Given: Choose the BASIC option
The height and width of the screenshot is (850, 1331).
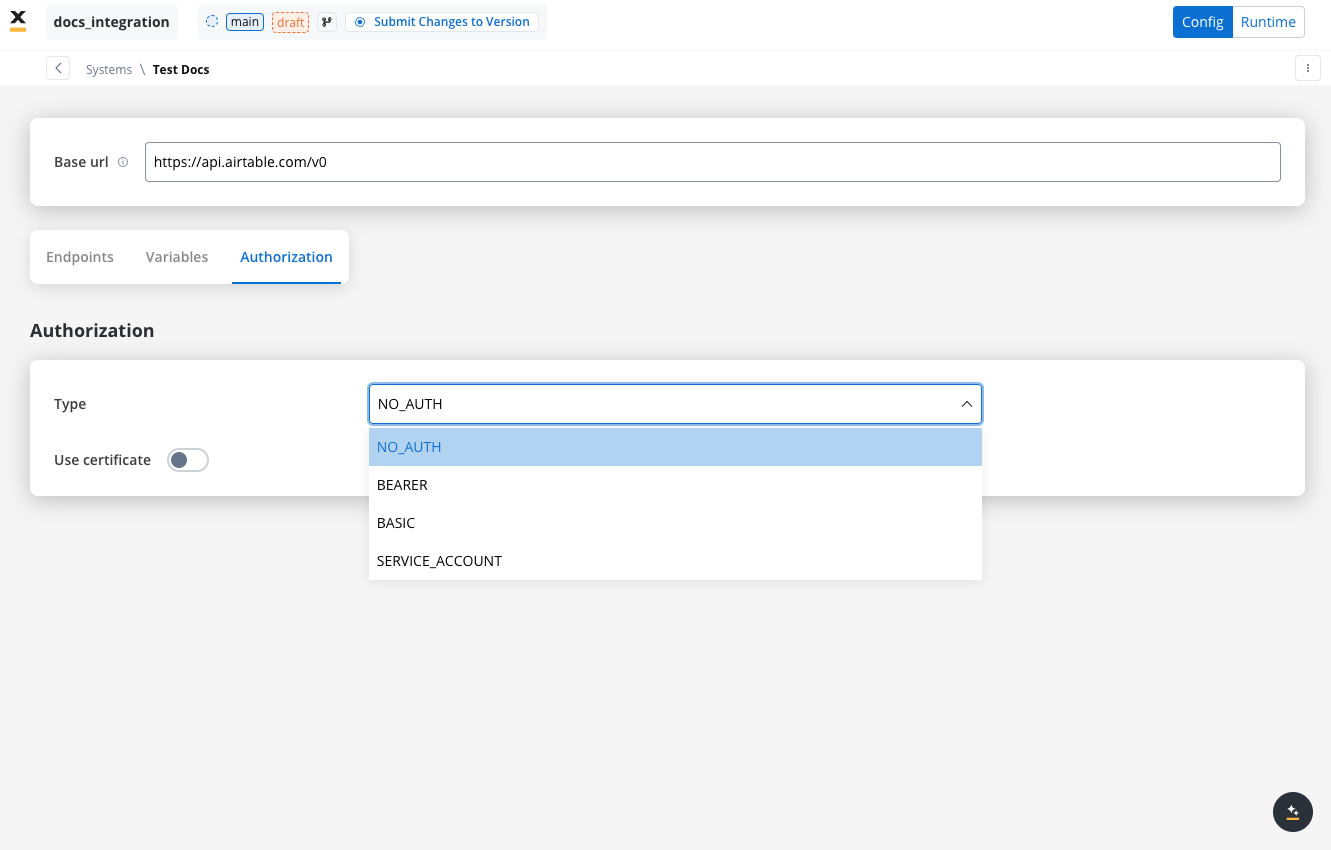Looking at the screenshot, I should pos(675,523).
